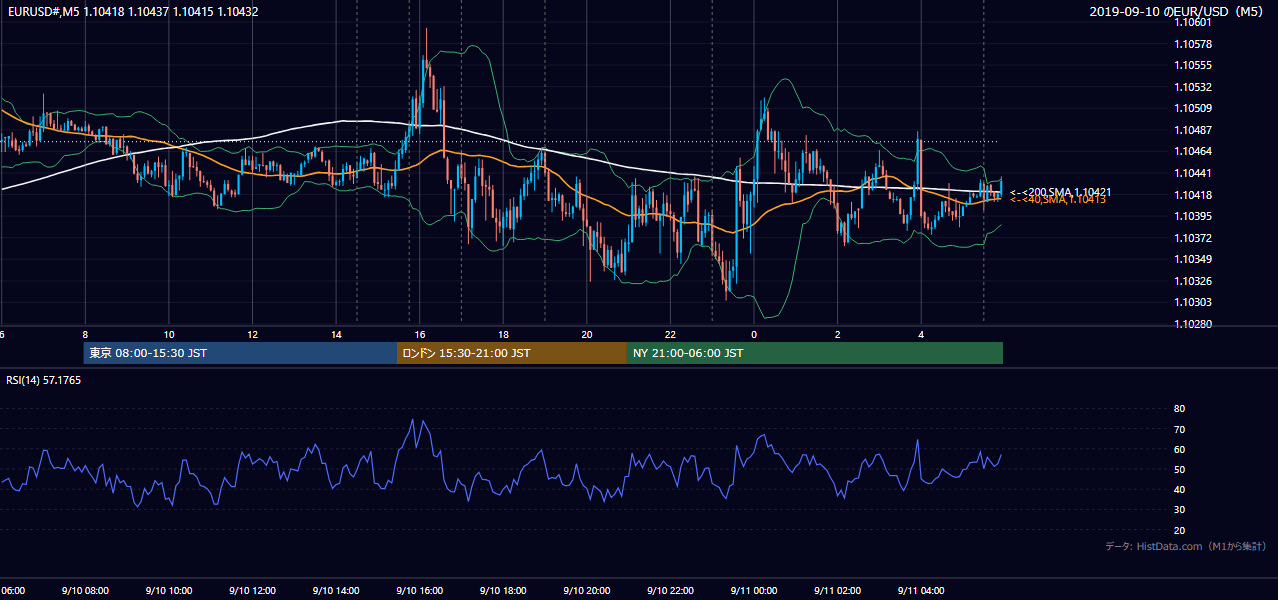Image resolution: width=1278 pixels, height=600 pixels.
Task: Click price level 1.10487 on the axis
Action: pos(1191,131)
